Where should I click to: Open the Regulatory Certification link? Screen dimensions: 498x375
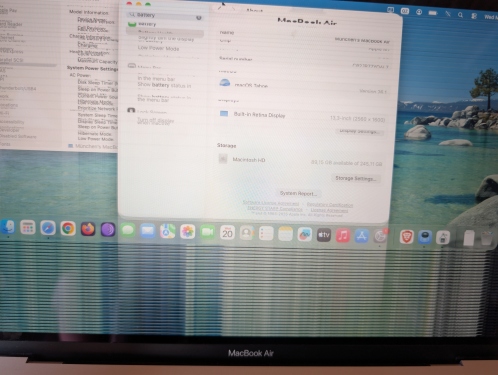pyautogui.click(x=330, y=205)
